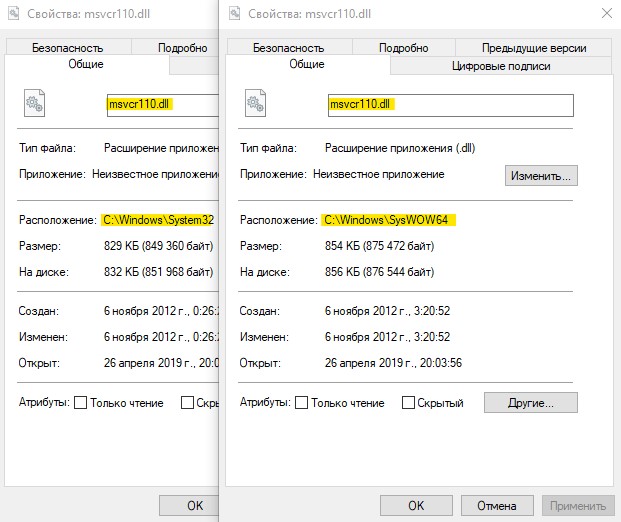The height and width of the screenshot is (522, 621).
Task: Confirm with OK in the right window
Action: (416, 505)
